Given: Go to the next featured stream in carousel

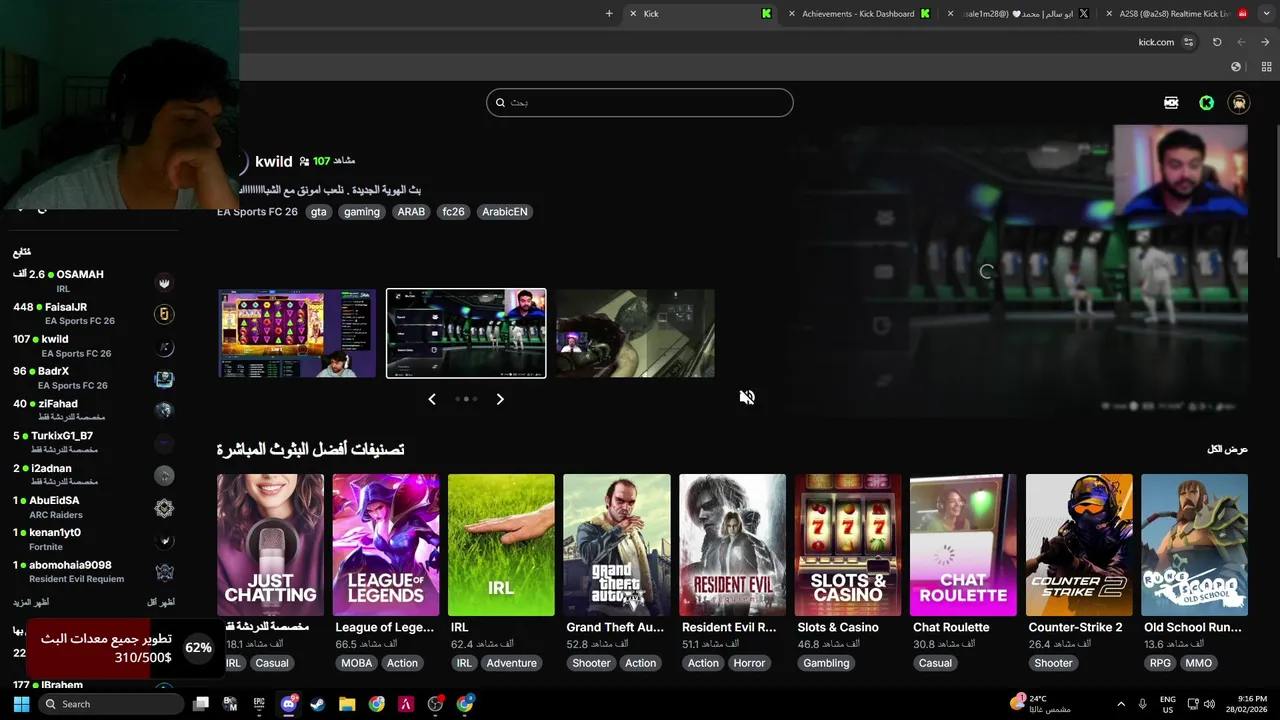Looking at the screenshot, I should pos(500,399).
